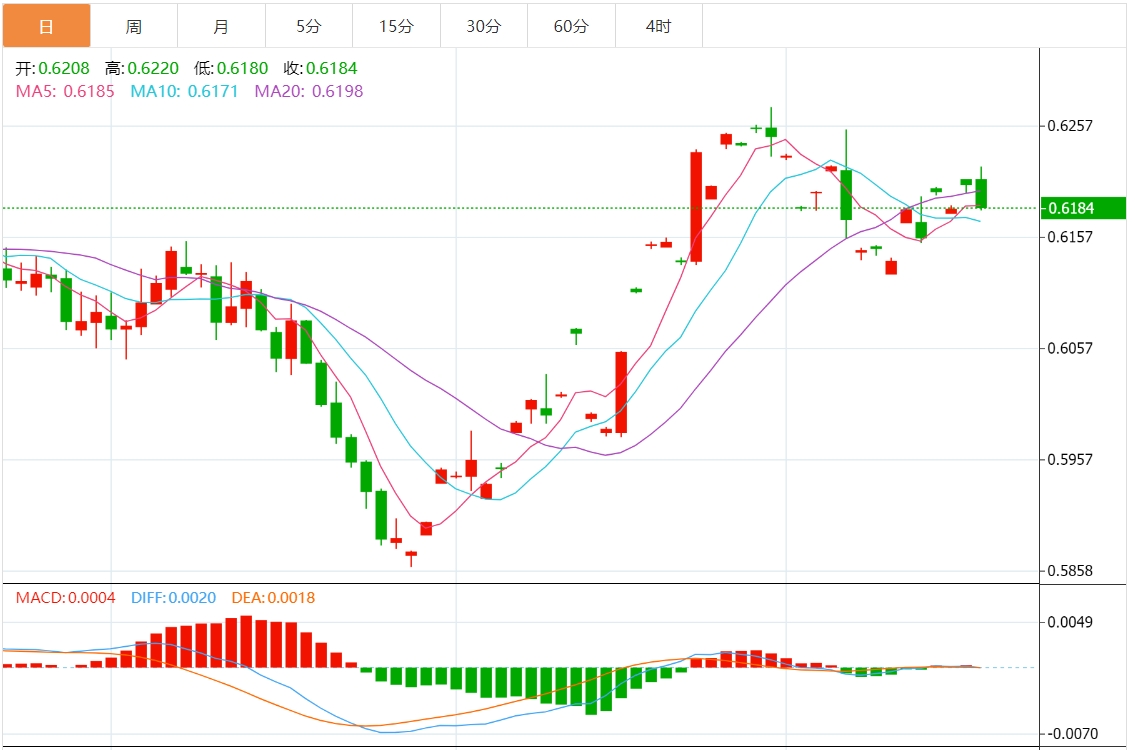Click the 0.6184 current price tag
Image resolution: width=1135 pixels, height=750 pixels.
coord(1083,208)
